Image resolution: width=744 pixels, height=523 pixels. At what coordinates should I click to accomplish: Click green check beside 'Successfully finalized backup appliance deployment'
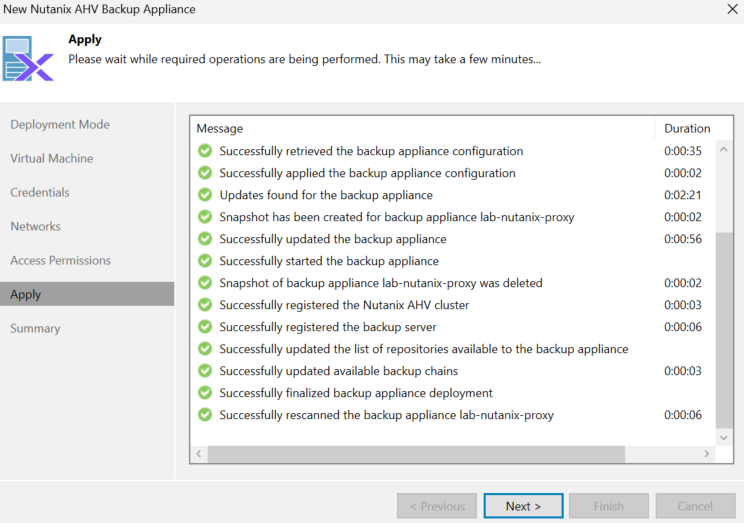[205, 393]
